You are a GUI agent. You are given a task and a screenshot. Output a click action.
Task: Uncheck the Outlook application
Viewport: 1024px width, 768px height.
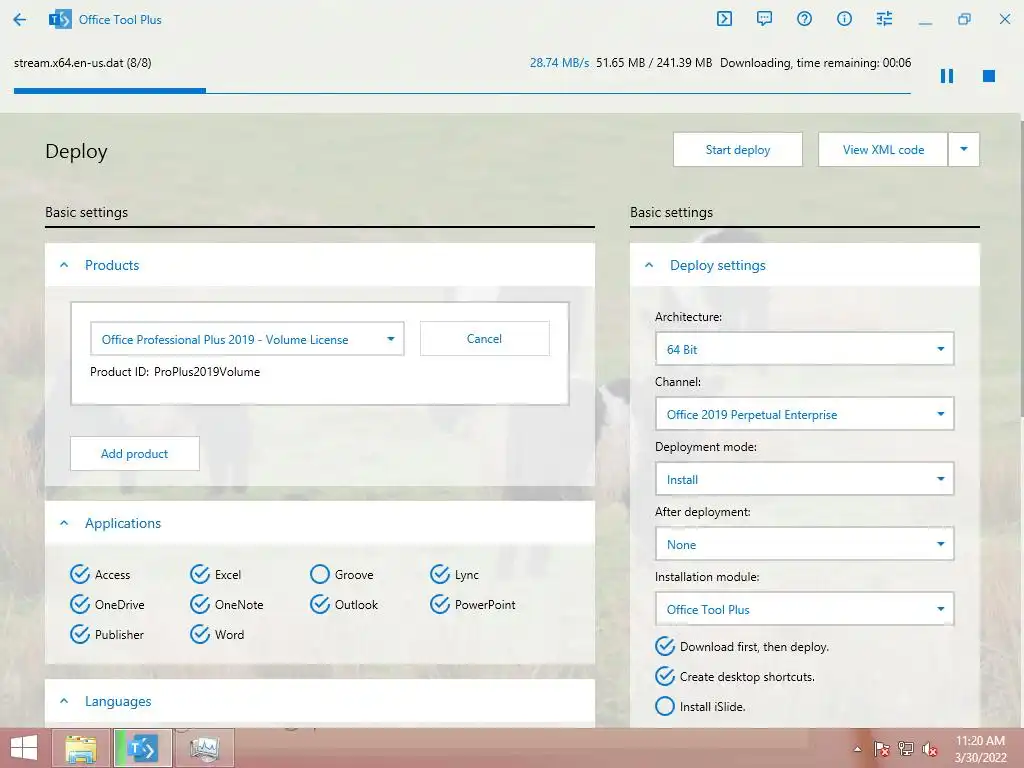[x=320, y=604]
